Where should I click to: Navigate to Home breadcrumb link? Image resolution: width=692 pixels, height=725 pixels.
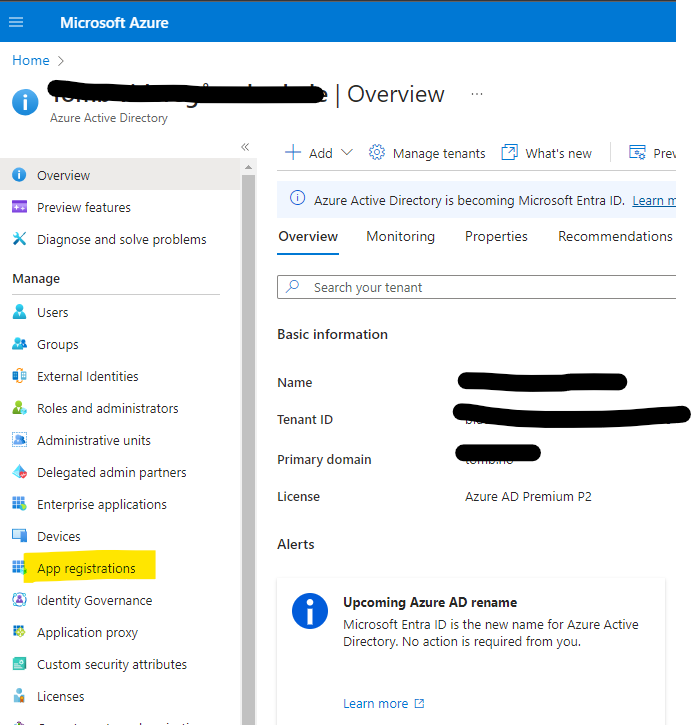click(x=30, y=61)
